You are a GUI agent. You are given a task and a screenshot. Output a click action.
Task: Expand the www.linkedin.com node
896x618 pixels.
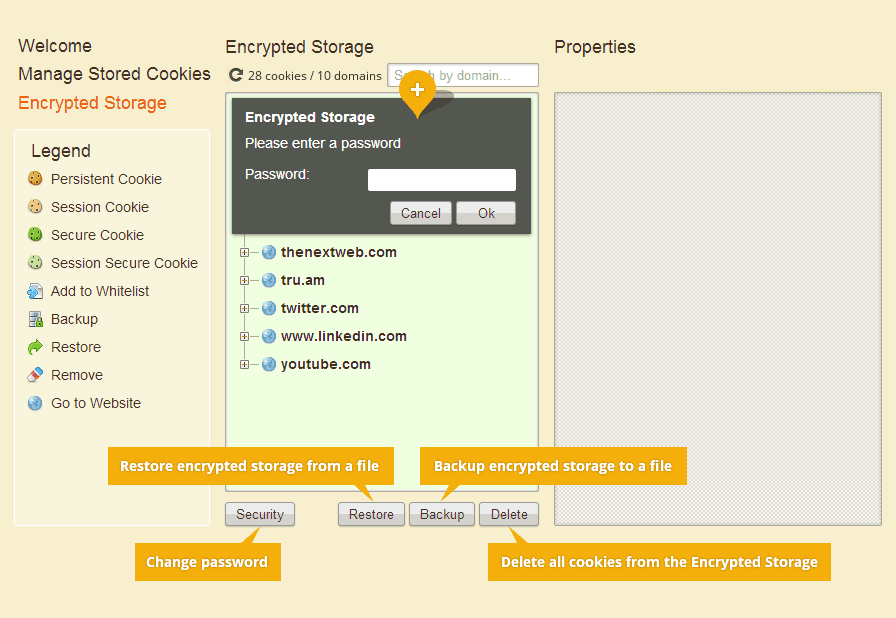(x=245, y=336)
